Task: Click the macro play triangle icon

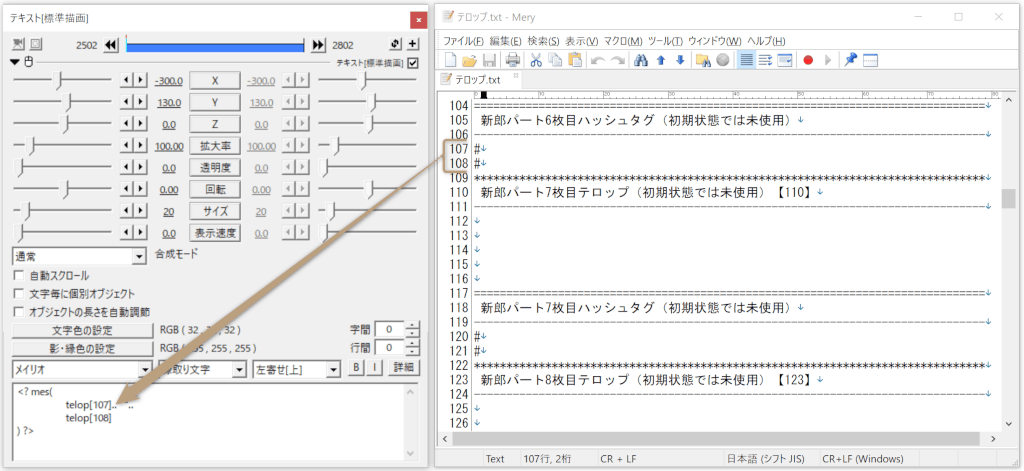Action: (827, 60)
